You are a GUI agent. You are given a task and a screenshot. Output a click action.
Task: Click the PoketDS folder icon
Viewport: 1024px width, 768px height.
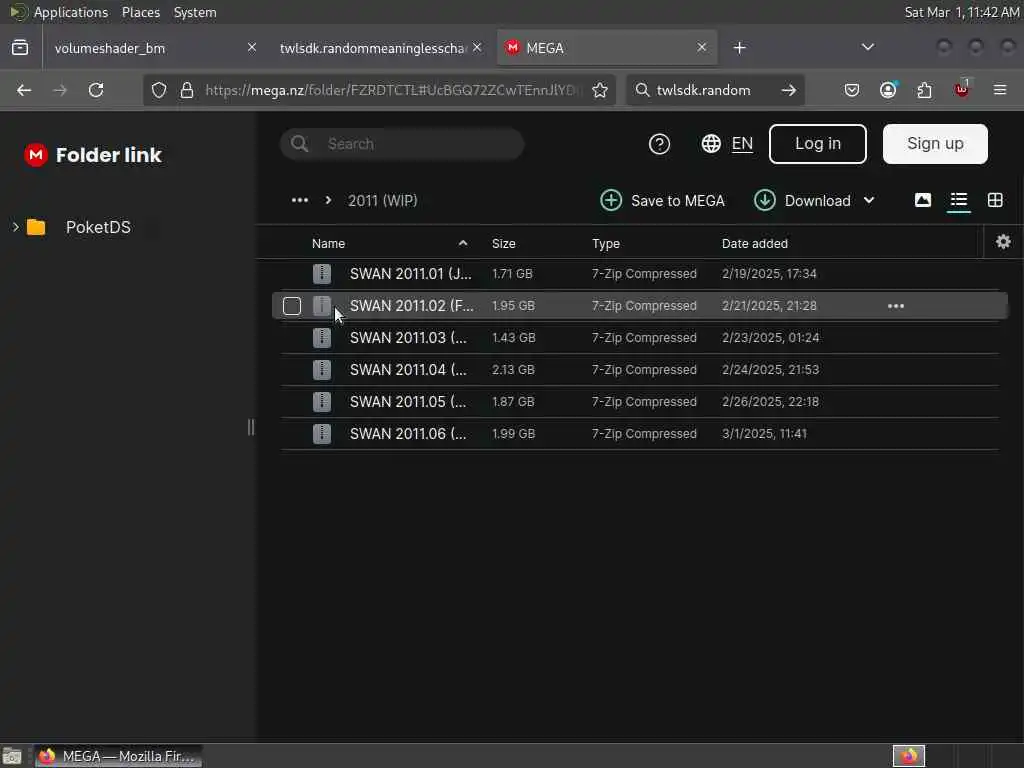click(x=36, y=227)
